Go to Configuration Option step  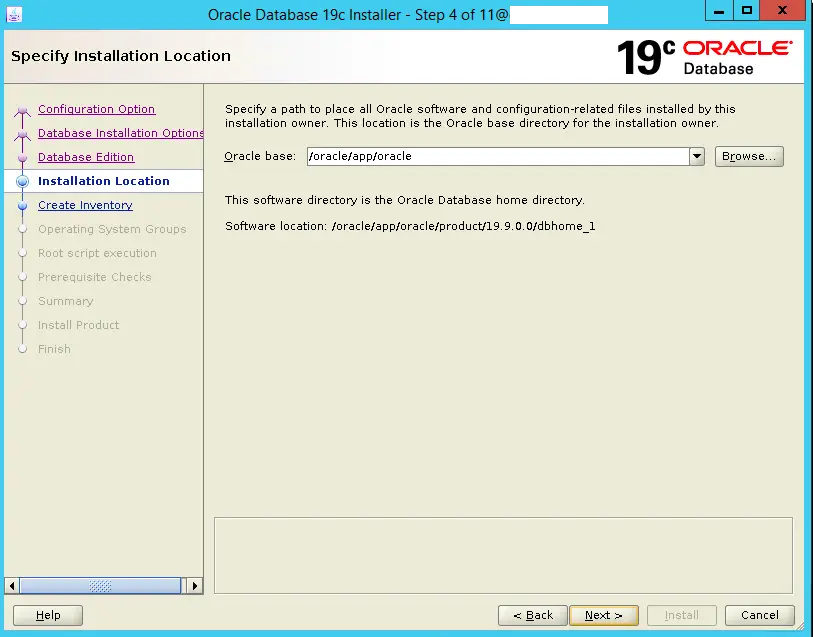[96, 109]
